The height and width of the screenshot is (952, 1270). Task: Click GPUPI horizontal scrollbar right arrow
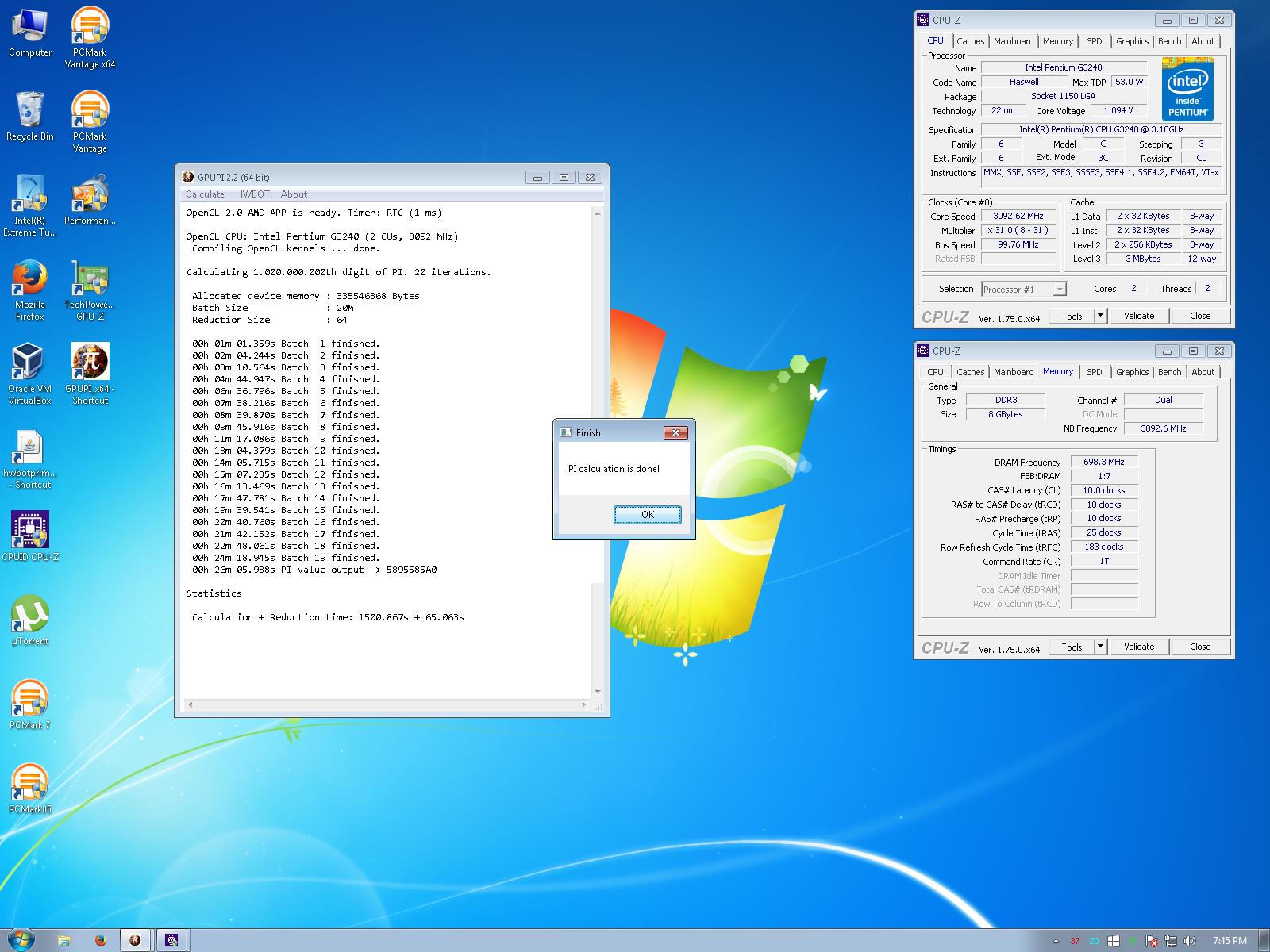coord(584,704)
